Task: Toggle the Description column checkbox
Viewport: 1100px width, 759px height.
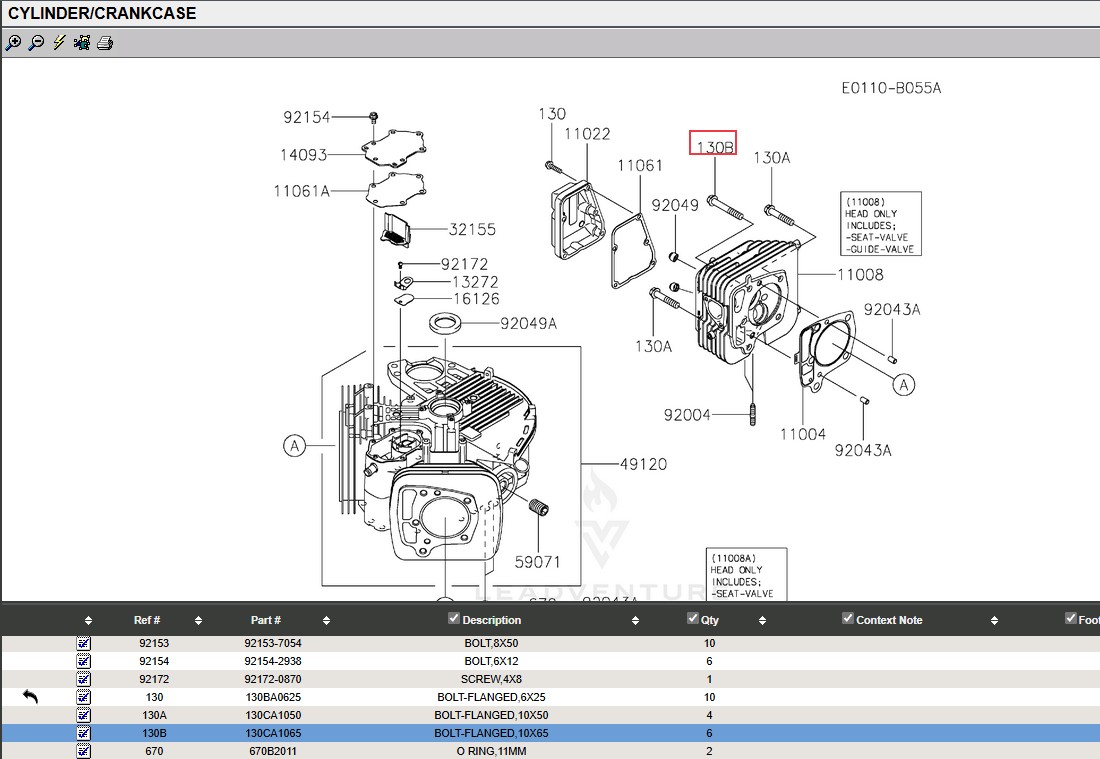Action: click(x=454, y=619)
